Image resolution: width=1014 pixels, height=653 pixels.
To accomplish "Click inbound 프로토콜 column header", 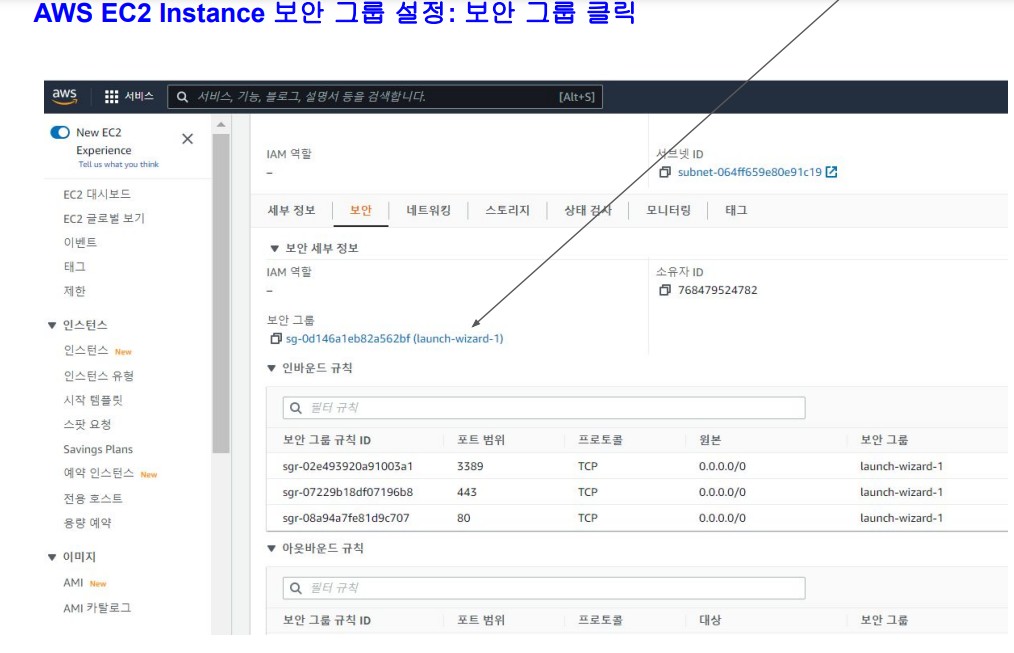I will pos(600,440).
